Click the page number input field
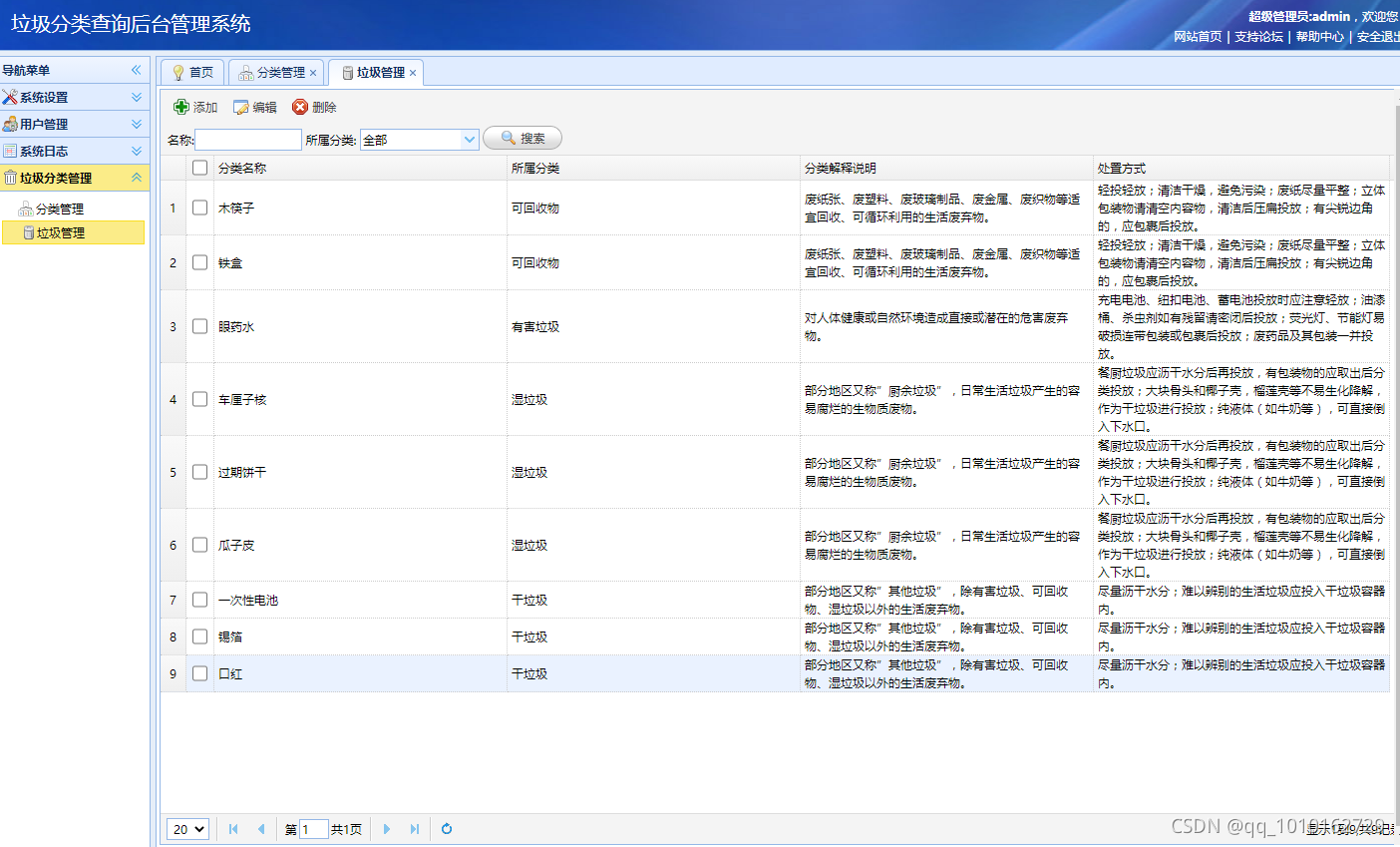 pos(313,829)
